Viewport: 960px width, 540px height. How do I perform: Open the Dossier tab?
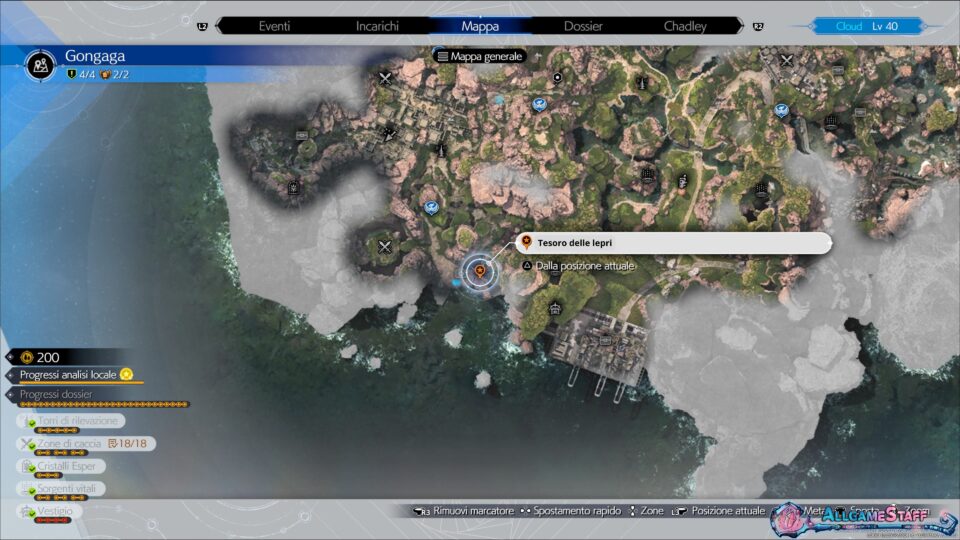(583, 26)
